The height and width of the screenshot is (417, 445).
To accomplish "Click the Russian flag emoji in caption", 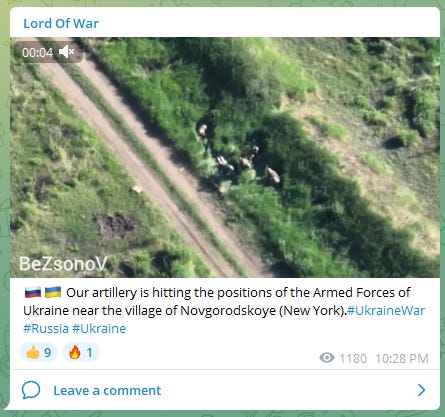I will click(33, 293).
